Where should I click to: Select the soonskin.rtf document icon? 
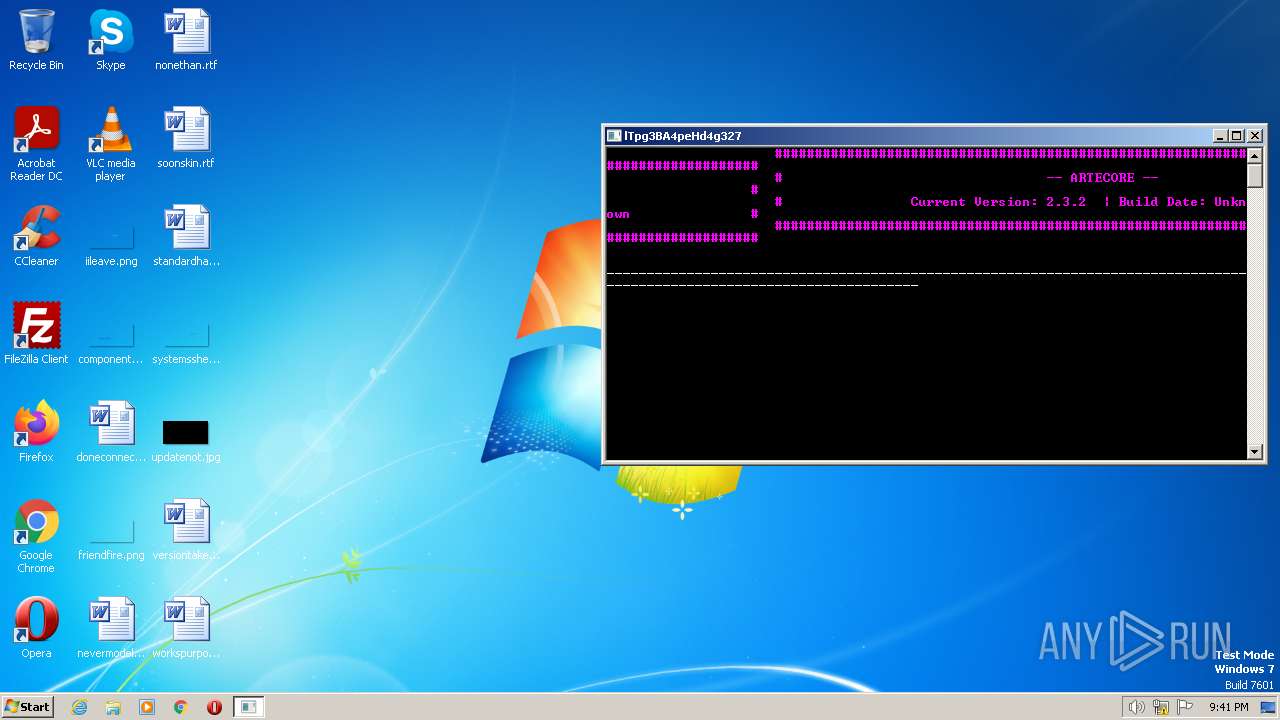tap(186, 139)
